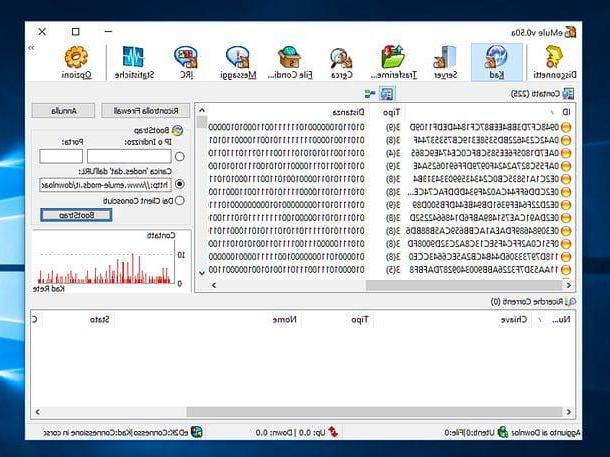Click the Utenti user status icon

click(503, 432)
